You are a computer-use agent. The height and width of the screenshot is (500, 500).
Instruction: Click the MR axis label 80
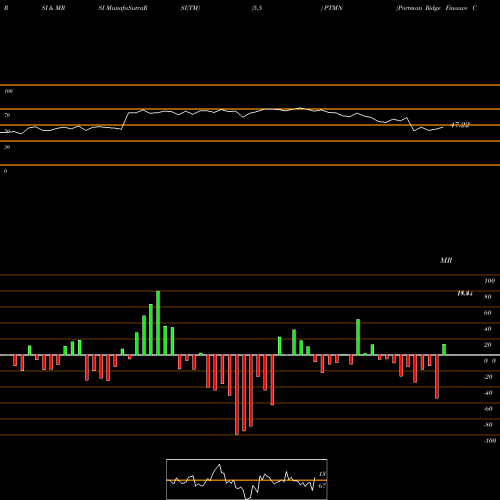coord(488,297)
